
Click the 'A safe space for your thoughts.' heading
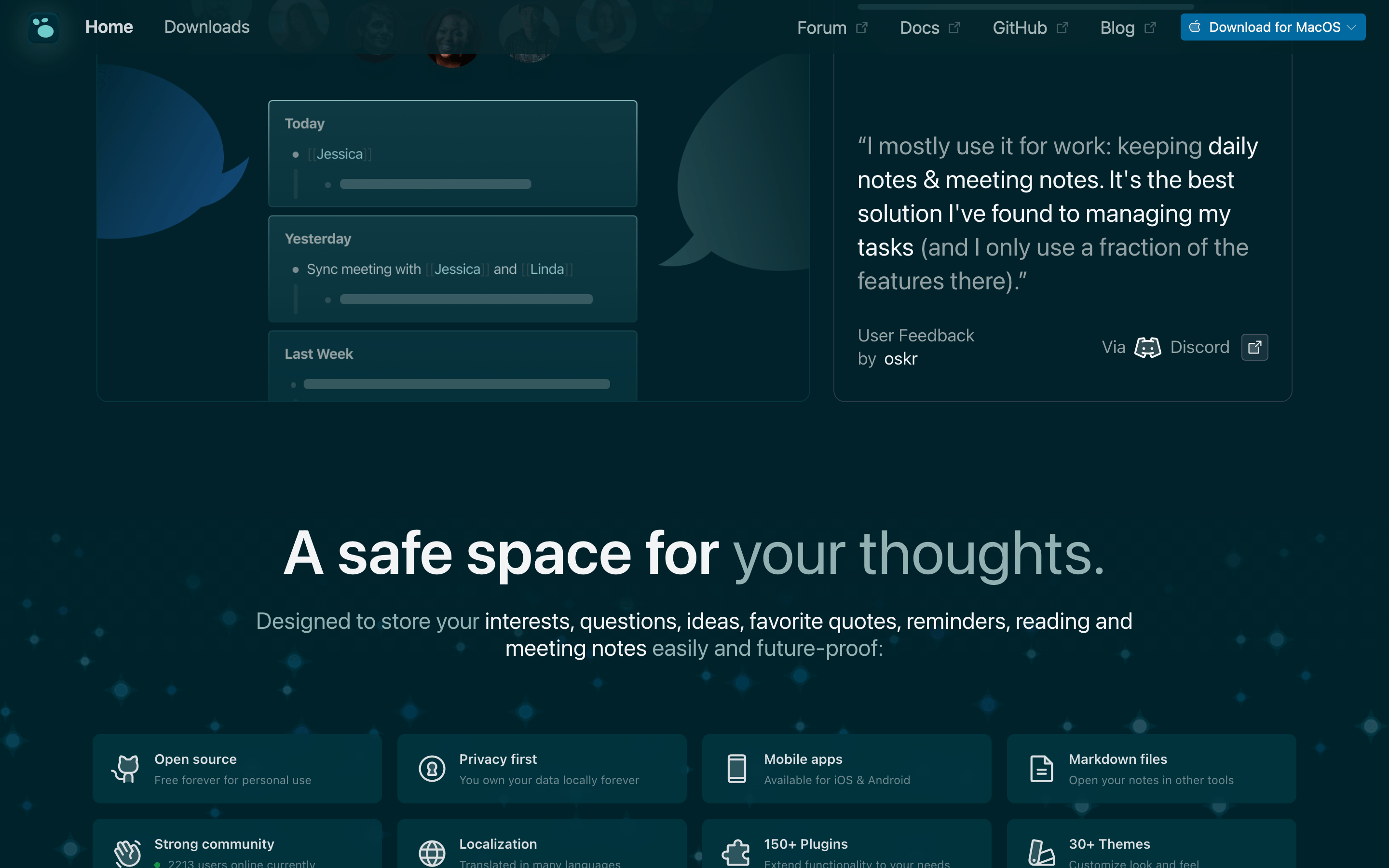click(694, 554)
